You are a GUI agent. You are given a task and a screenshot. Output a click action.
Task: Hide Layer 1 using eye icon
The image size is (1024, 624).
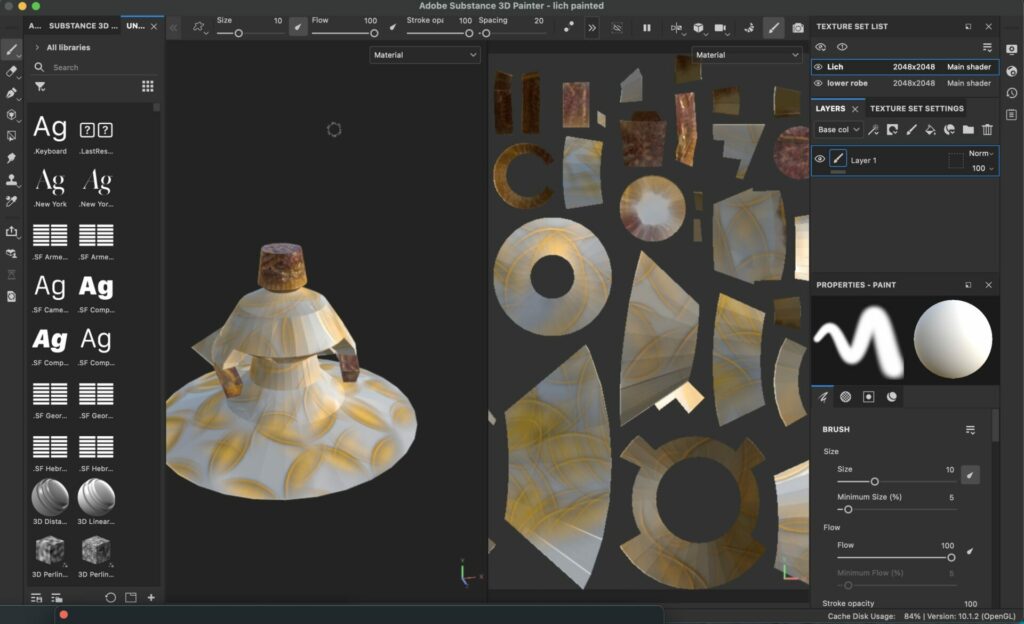click(x=820, y=159)
